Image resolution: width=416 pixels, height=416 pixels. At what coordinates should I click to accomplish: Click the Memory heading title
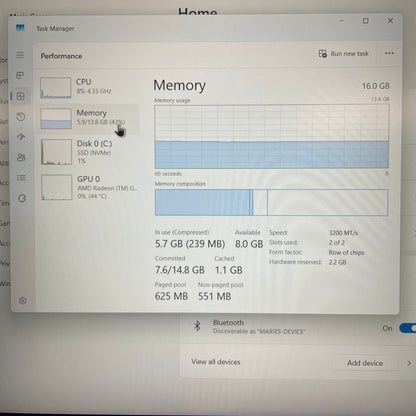coord(179,86)
